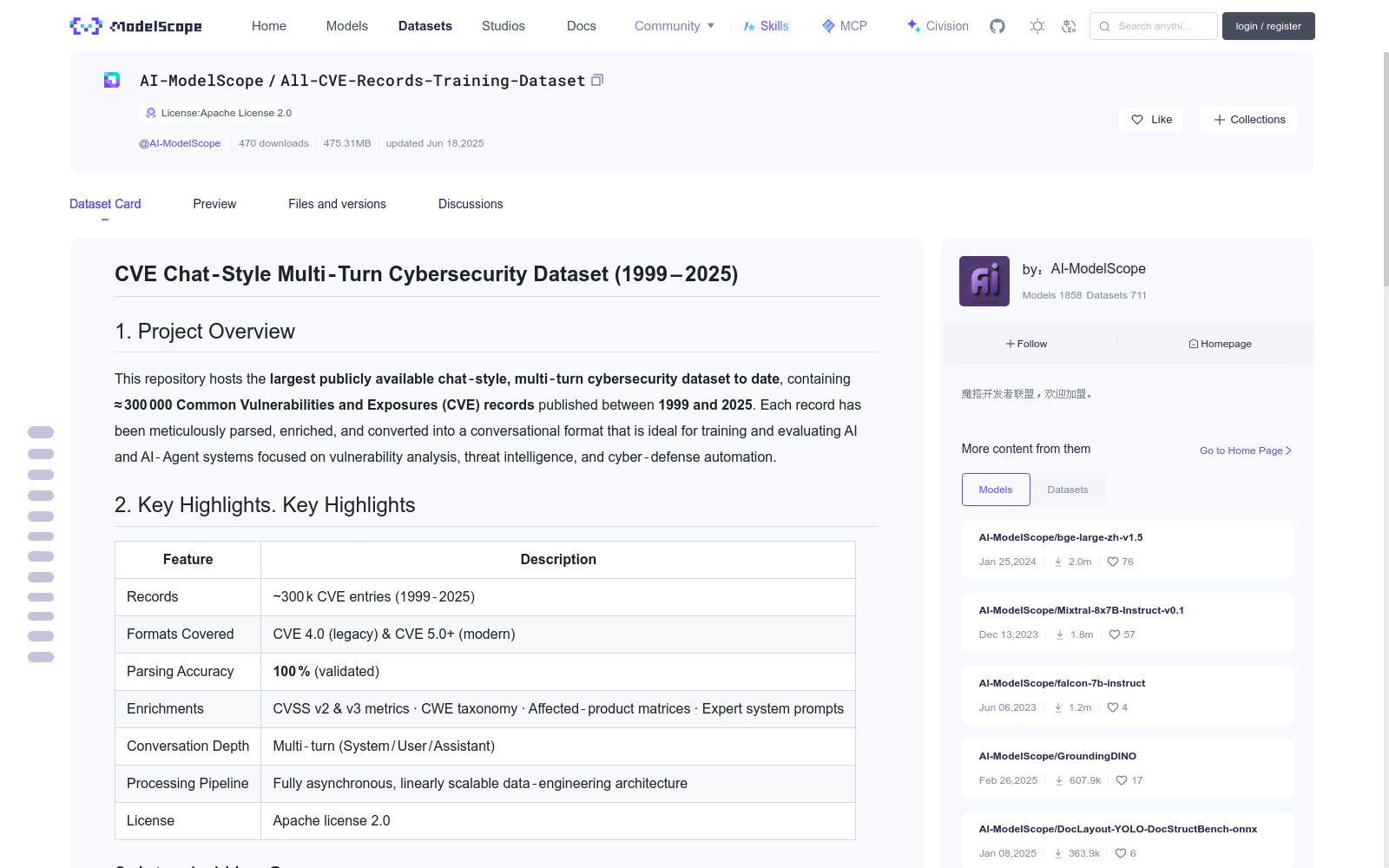Open the MCP page
The image size is (1389, 868).
pyautogui.click(x=845, y=26)
